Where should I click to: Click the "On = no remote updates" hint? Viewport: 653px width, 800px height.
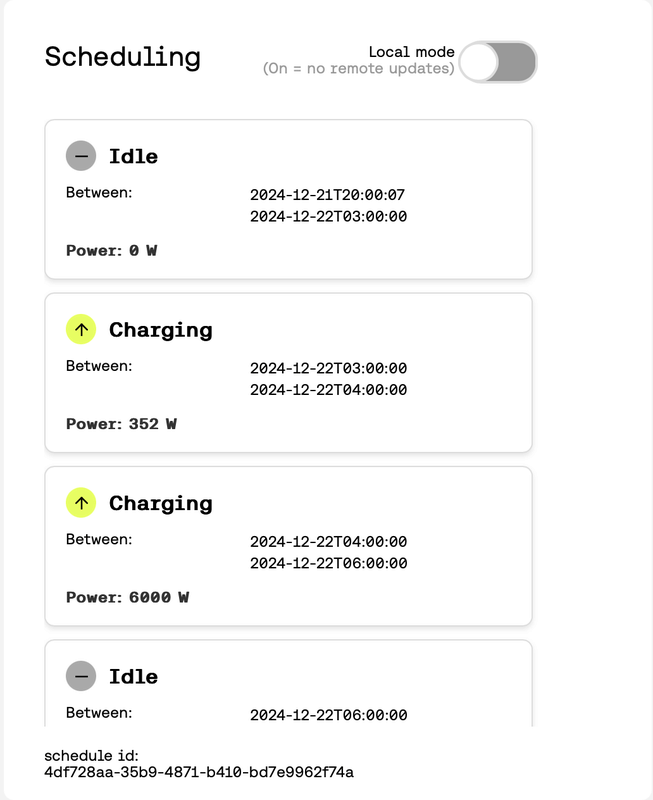tap(358, 69)
